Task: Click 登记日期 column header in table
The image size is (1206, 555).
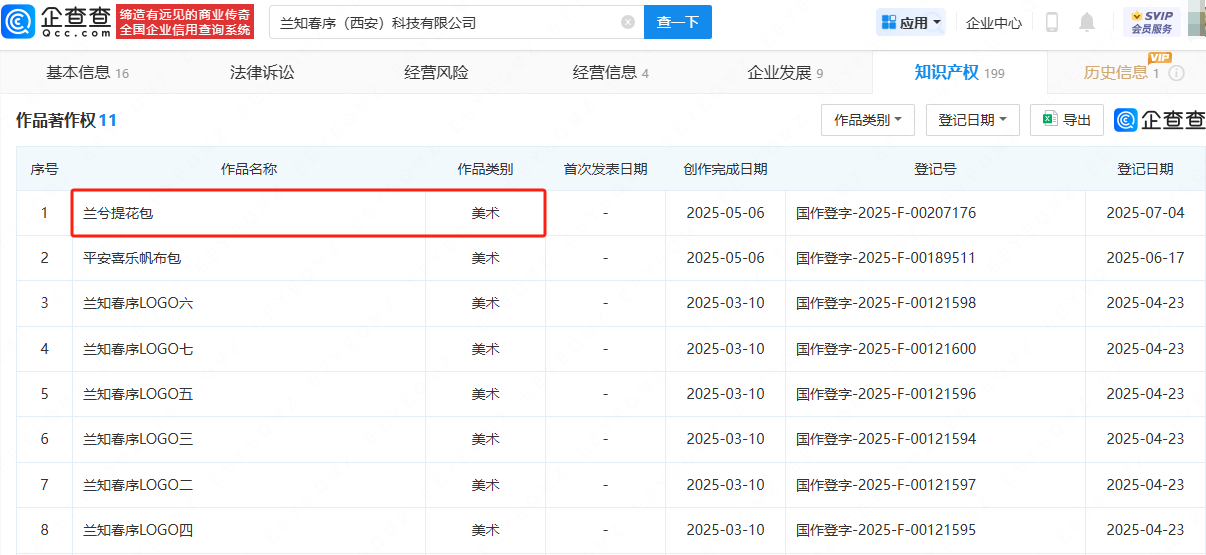Action: coord(1145,169)
